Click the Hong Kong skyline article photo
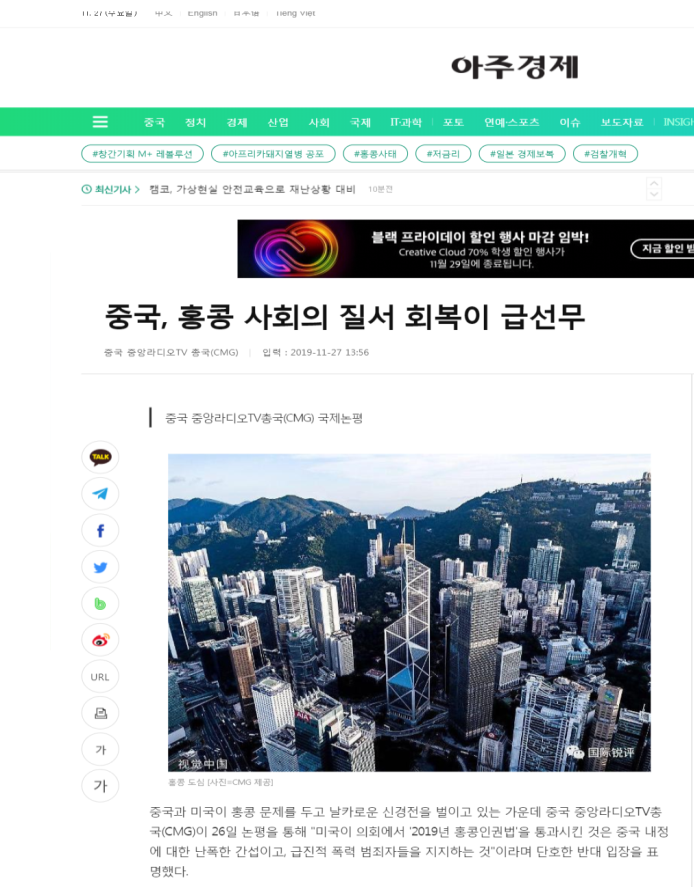 pyautogui.click(x=409, y=612)
